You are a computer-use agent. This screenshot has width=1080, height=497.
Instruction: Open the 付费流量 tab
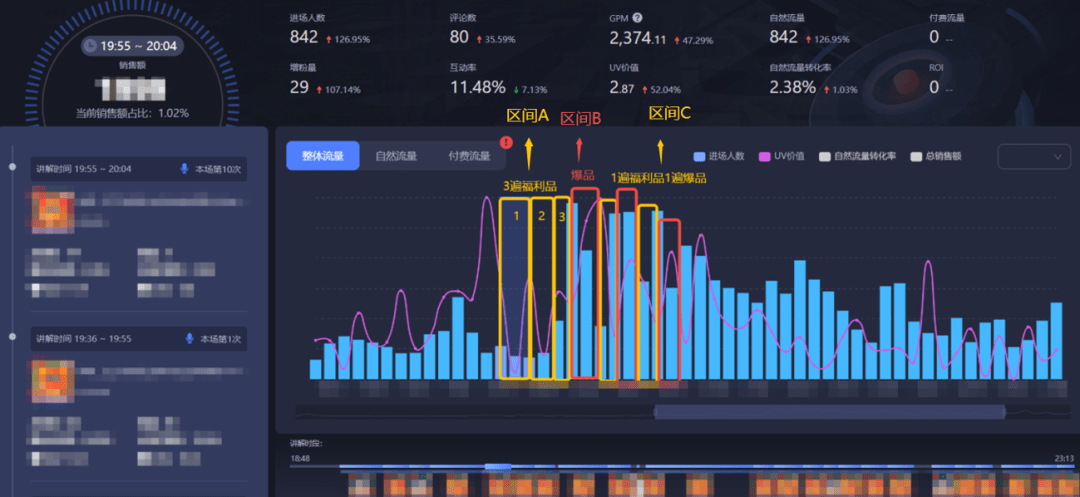469,156
